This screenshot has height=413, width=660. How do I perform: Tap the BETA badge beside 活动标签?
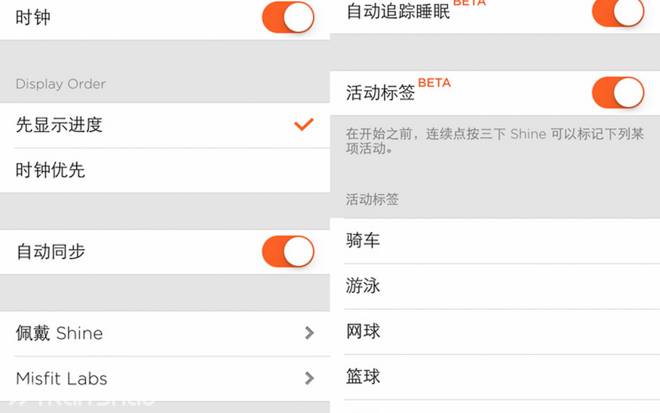point(434,83)
